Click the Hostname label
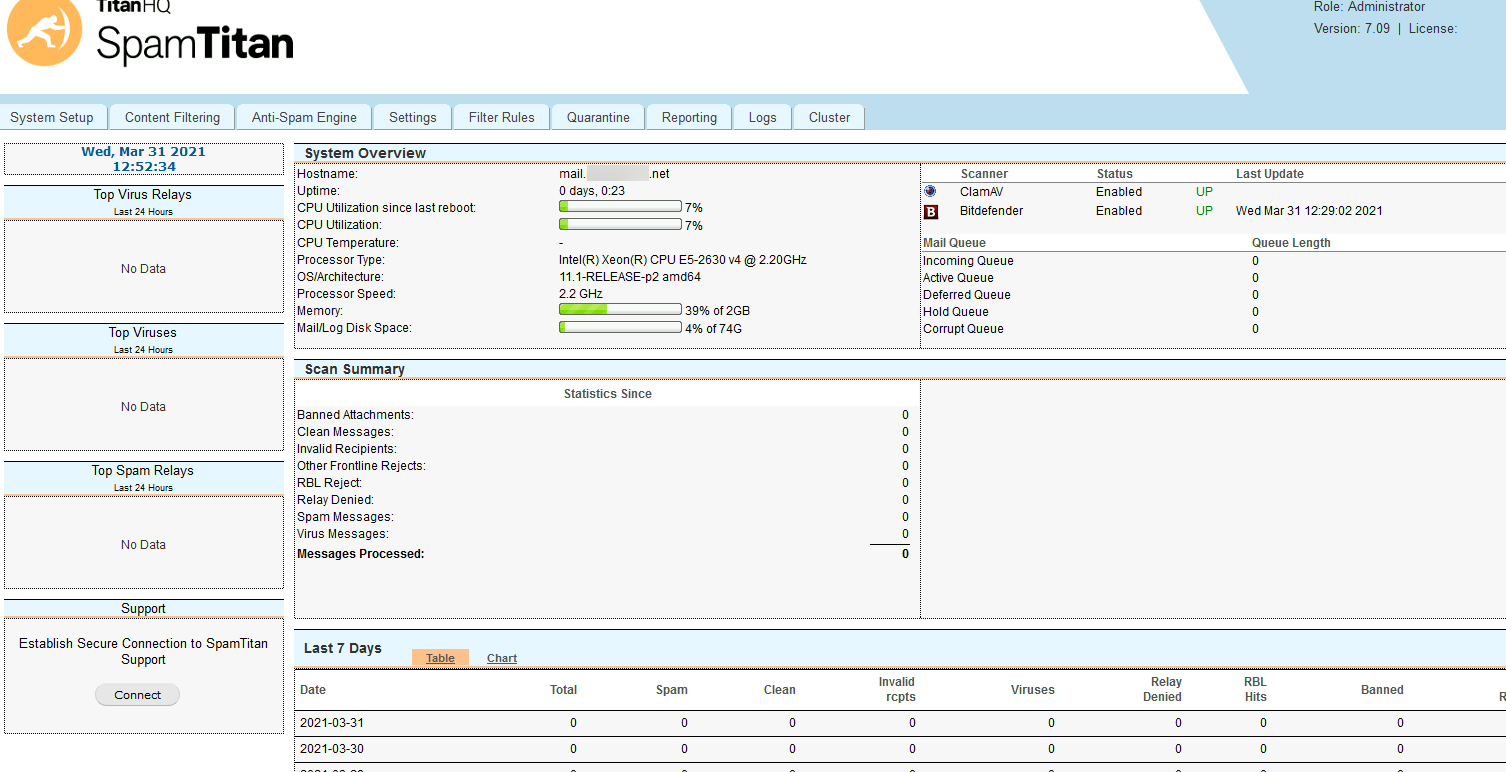 click(x=327, y=174)
